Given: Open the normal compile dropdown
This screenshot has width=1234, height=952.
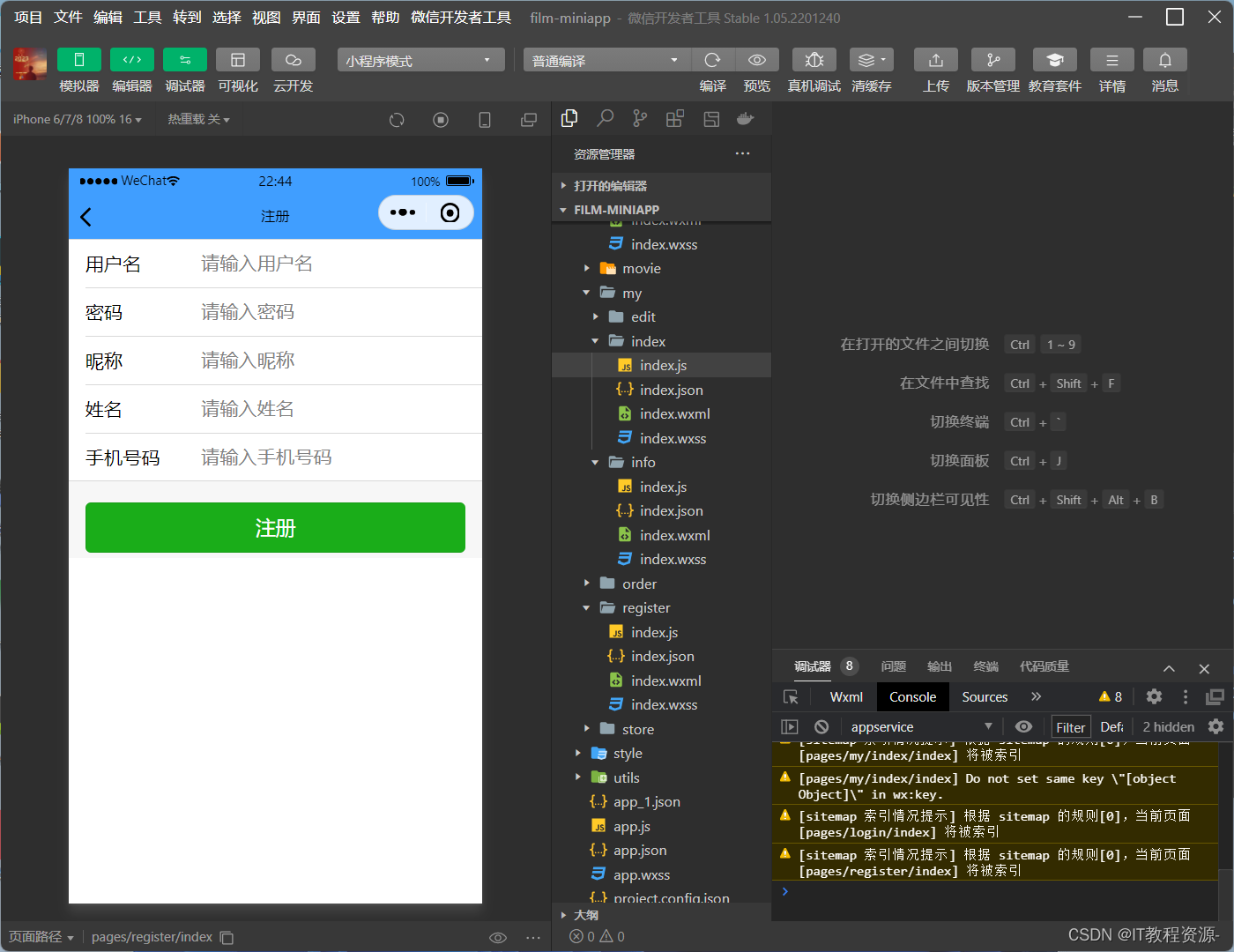Looking at the screenshot, I should pyautogui.click(x=606, y=60).
